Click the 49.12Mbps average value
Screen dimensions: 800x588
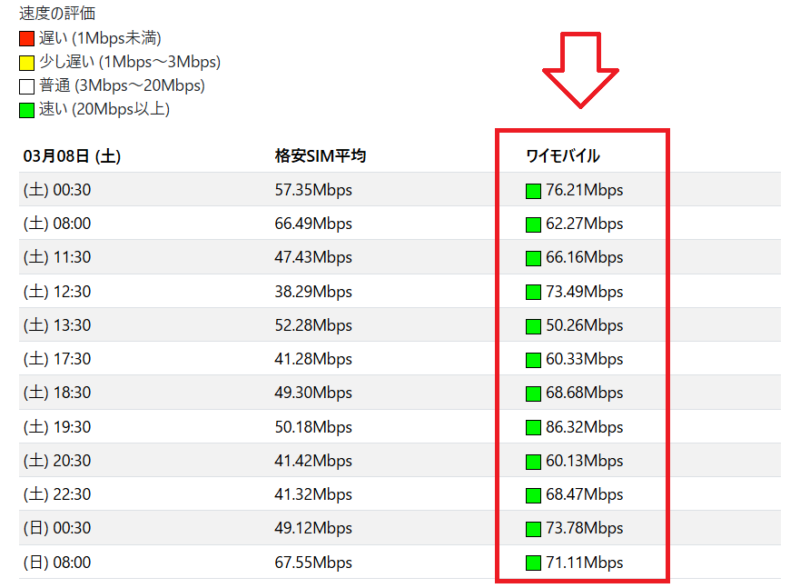(313, 528)
